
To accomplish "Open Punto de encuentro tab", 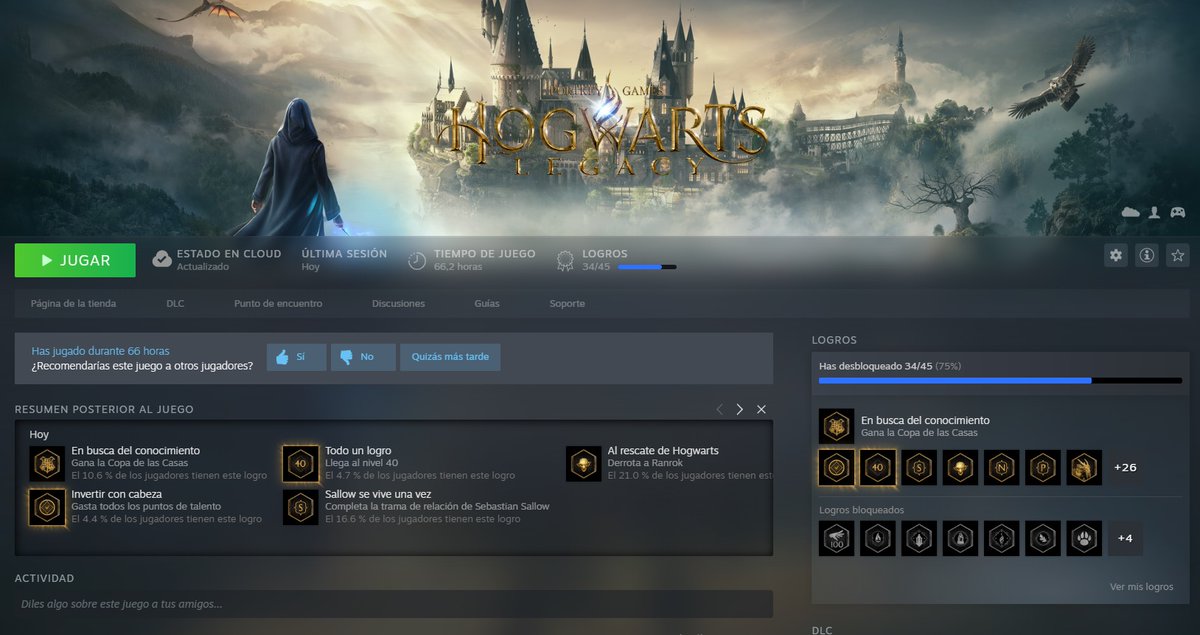I will tap(278, 303).
